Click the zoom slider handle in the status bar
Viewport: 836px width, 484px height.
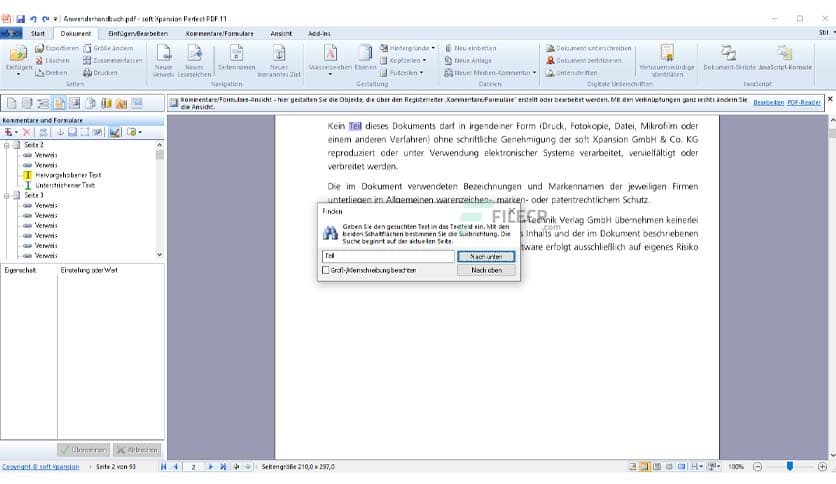790,466
